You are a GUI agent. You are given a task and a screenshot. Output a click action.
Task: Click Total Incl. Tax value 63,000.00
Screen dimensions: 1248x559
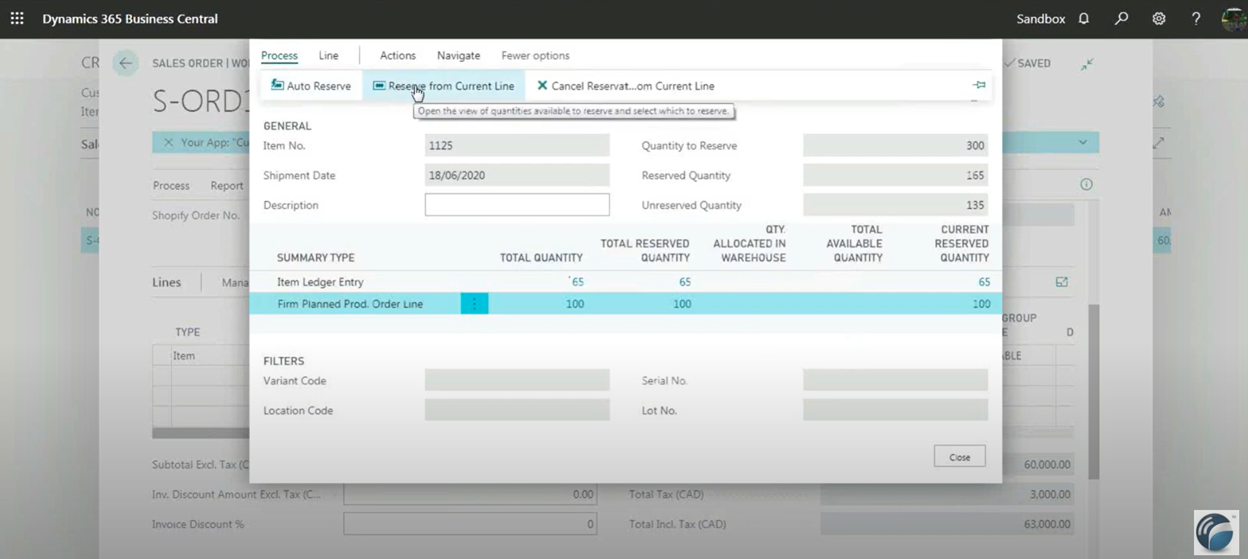click(x=947, y=524)
